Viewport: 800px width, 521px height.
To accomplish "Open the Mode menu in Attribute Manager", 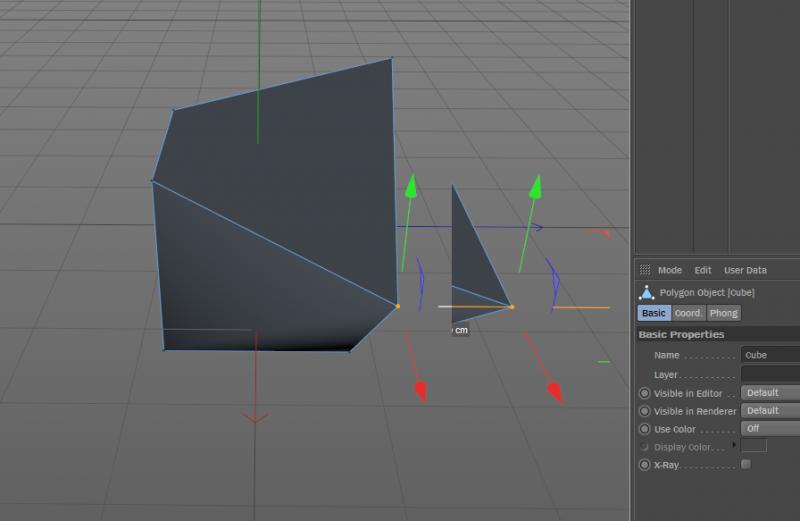I will coord(669,270).
